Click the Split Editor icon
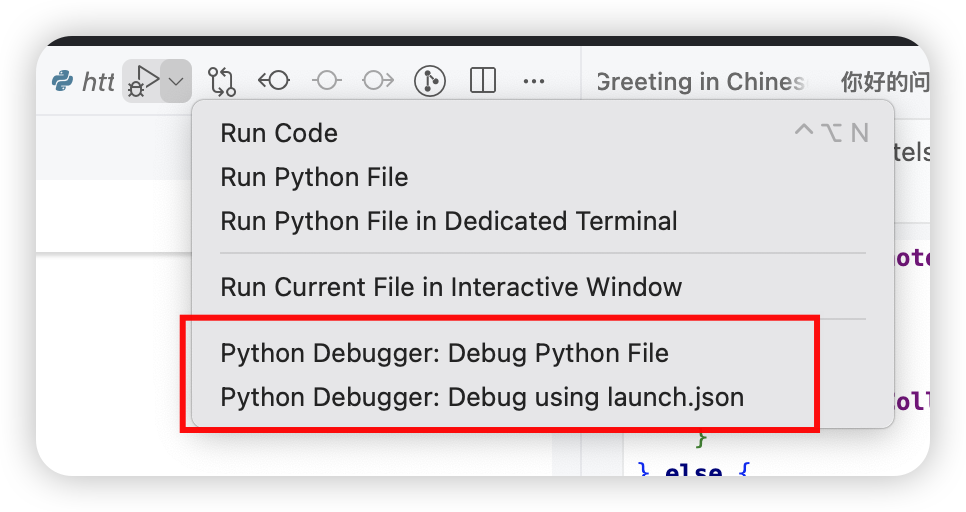This screenshot has width=966, height=512. point(483,81)
